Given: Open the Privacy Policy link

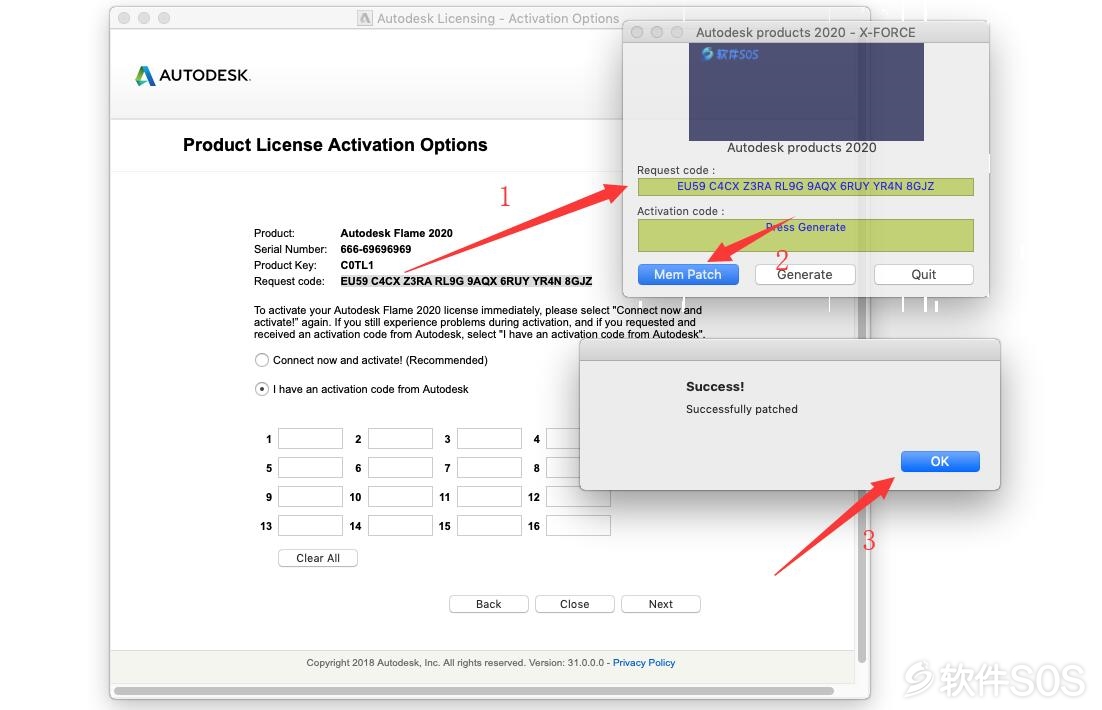Looking at the screenshot, I should tap(644, 662).
